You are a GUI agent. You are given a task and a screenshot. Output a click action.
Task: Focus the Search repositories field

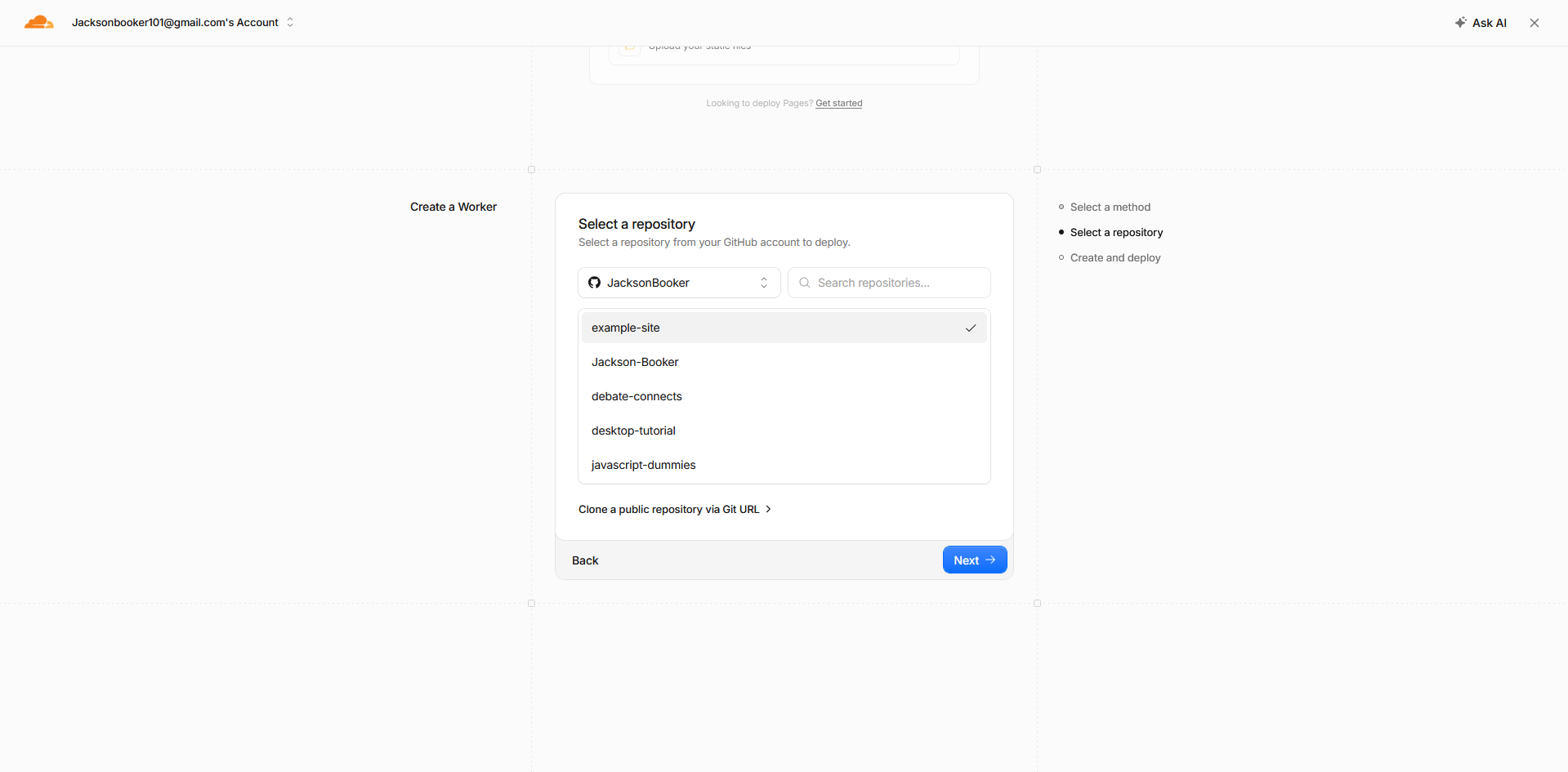click(x=889, y=283)
